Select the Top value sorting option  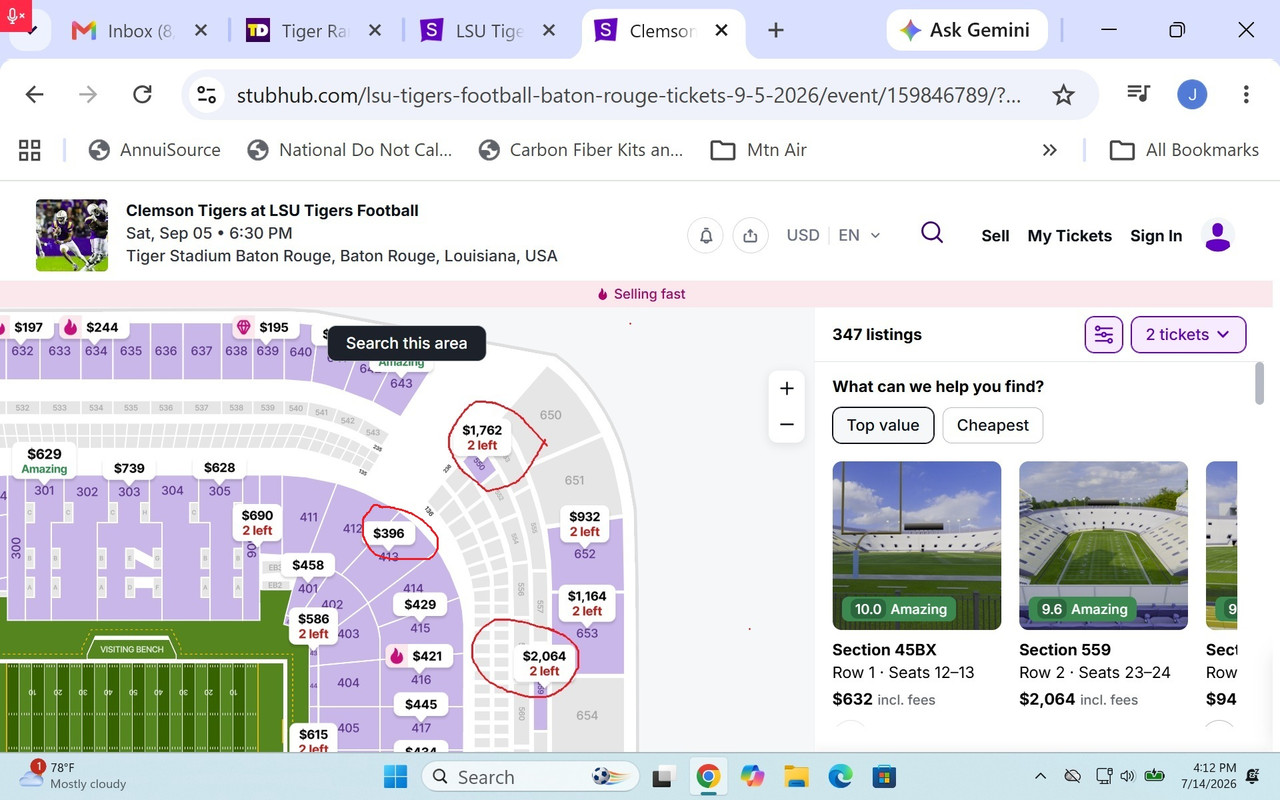[883, 425]
